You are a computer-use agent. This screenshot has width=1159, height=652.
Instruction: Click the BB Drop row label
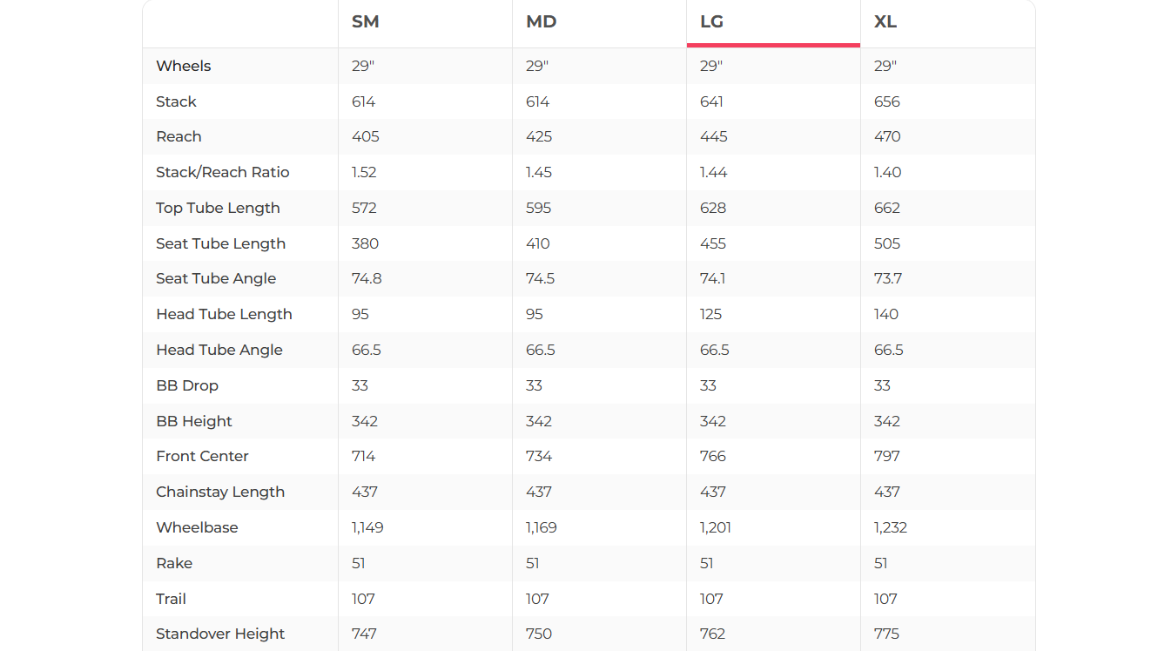pyautogui.click(x=187, y=386)
